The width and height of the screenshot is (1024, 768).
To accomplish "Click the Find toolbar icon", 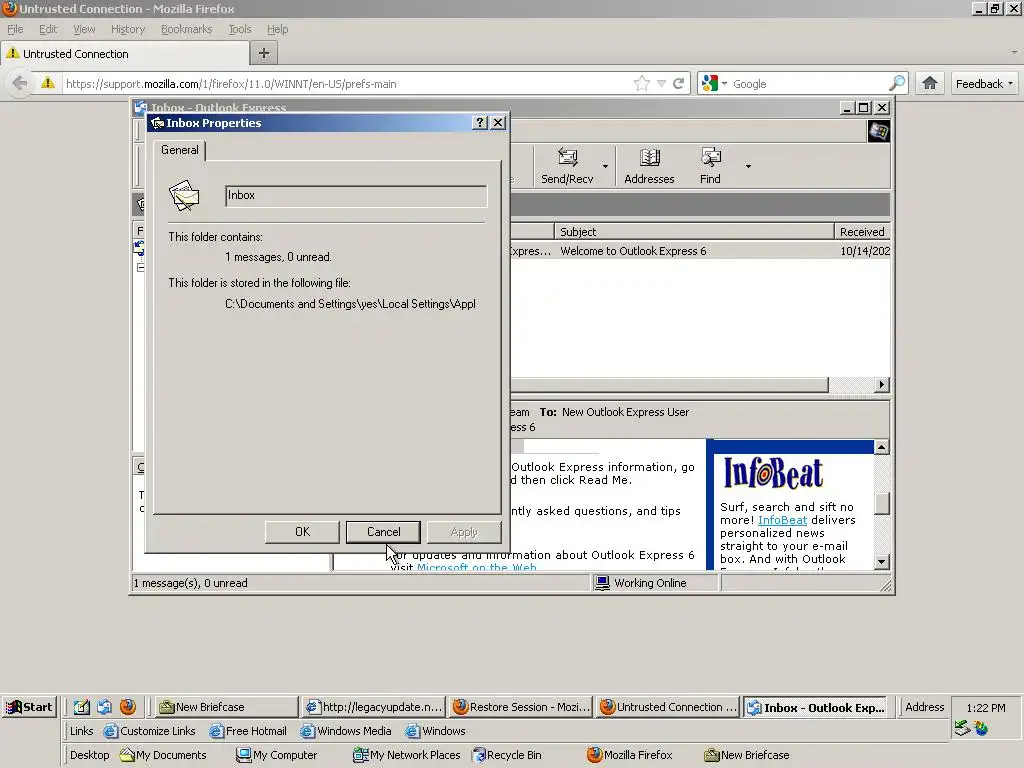I will click(711, 166).
